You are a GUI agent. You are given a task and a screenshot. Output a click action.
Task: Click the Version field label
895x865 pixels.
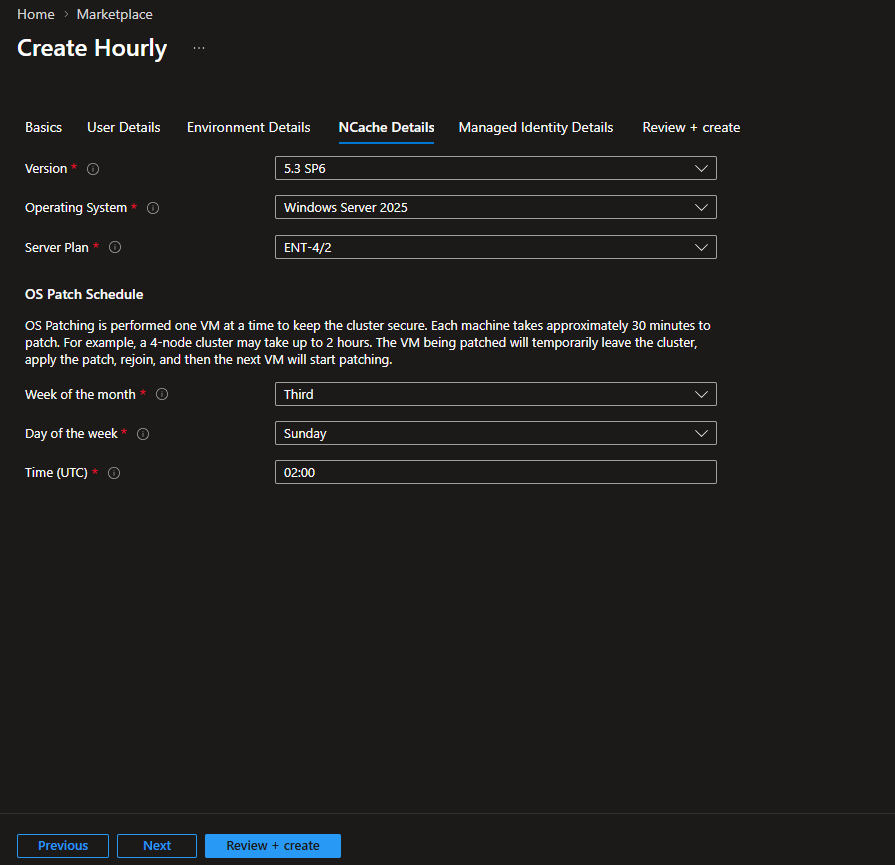point(46,168)
